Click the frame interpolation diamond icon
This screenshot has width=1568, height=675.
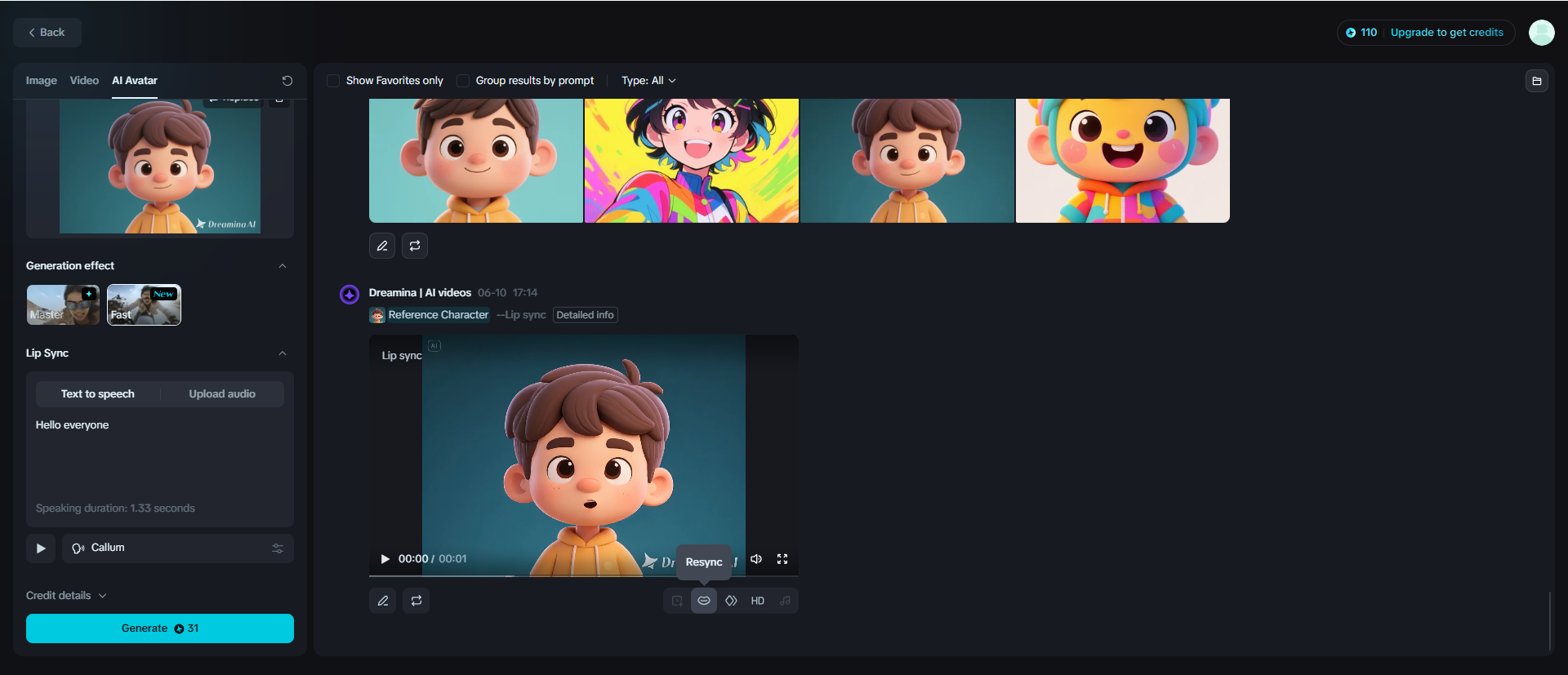(x=731, y=601)
